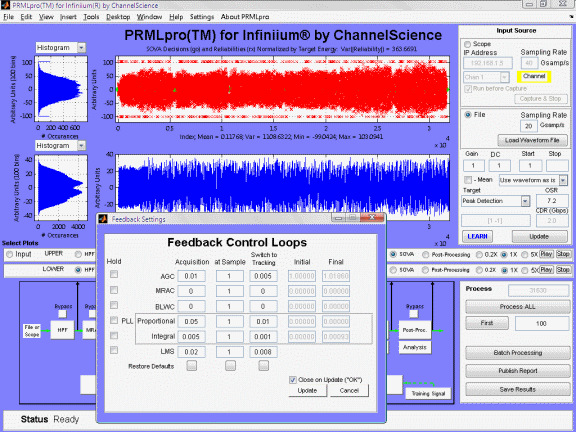Open the Chan 1 channel dropdown
This screenshot has height=432, width=576.
[x=505, y=77]
